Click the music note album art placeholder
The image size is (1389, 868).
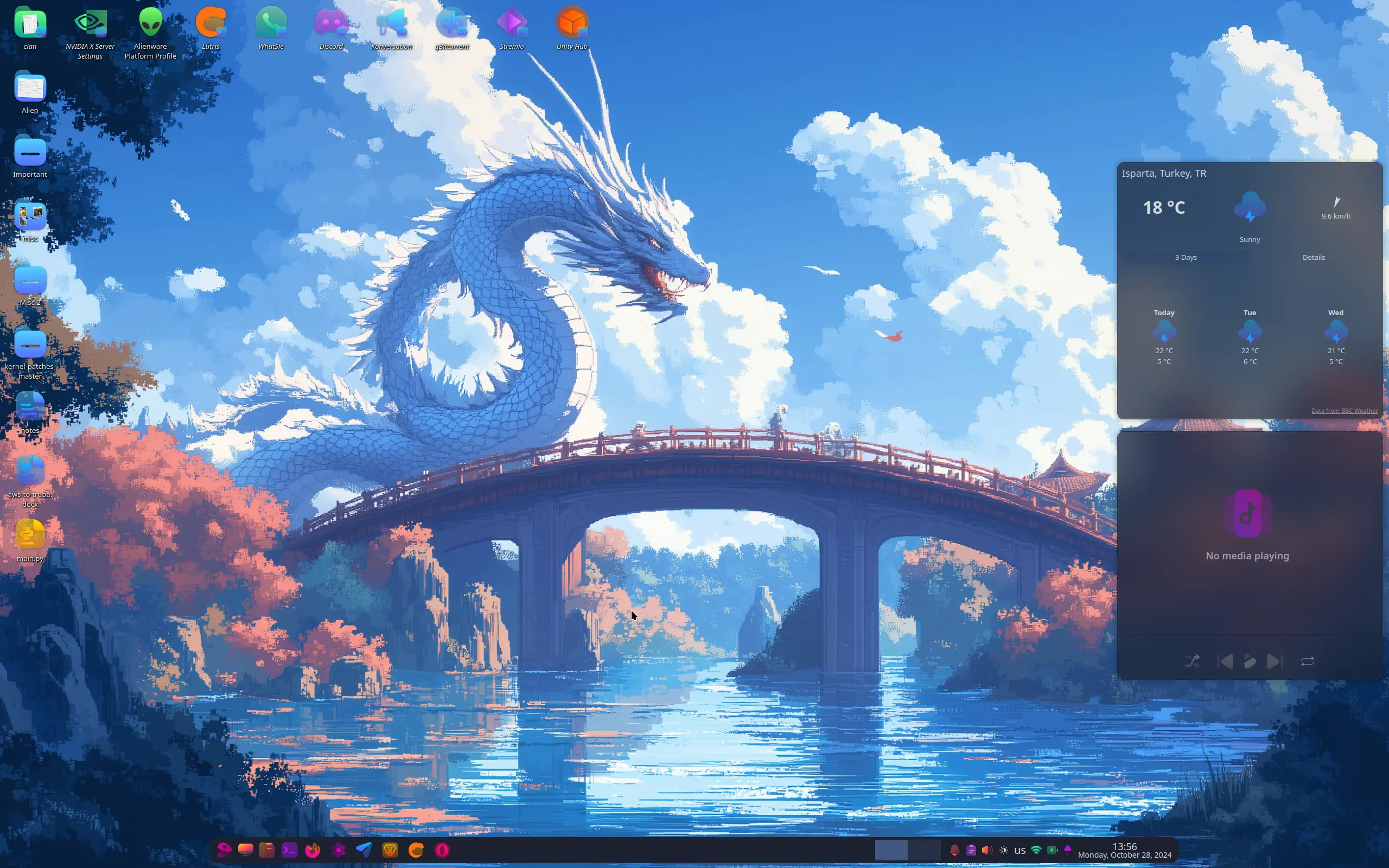click(x=1247, y=513)
